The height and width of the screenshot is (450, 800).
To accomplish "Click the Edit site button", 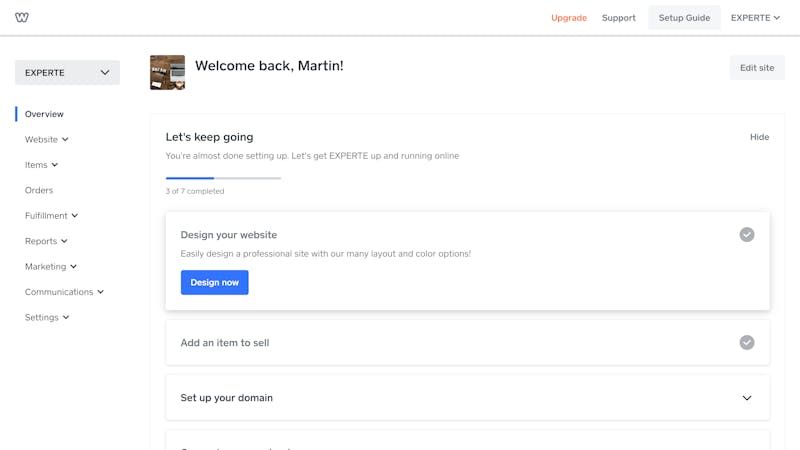I will [x=757, y=68].
